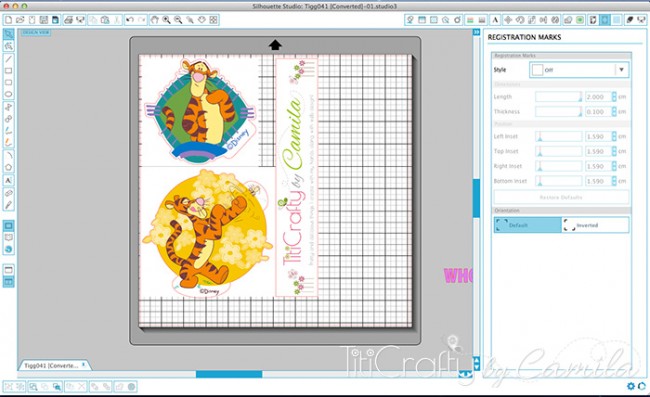This screenshot has height=397, width=650.
Task: Select the Knife tool
Action: point(8,205)
